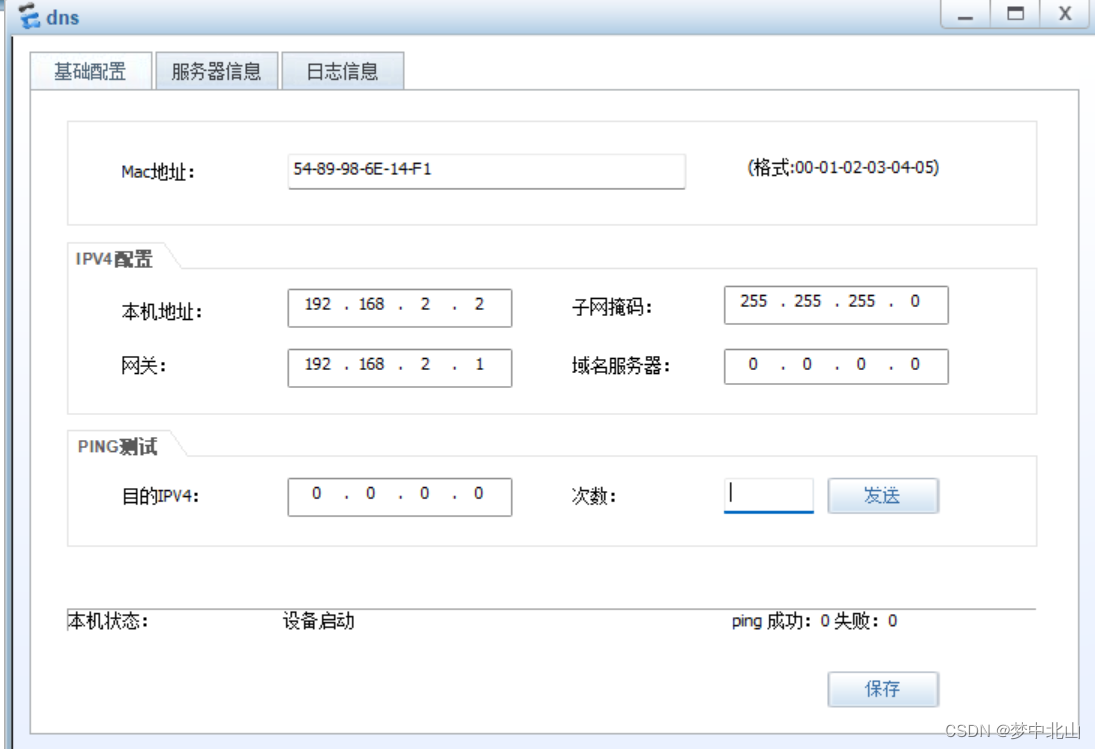Click the 网关 IP field
The width and height of the screenshot is (1095, 749).
[x=399, y=368]
